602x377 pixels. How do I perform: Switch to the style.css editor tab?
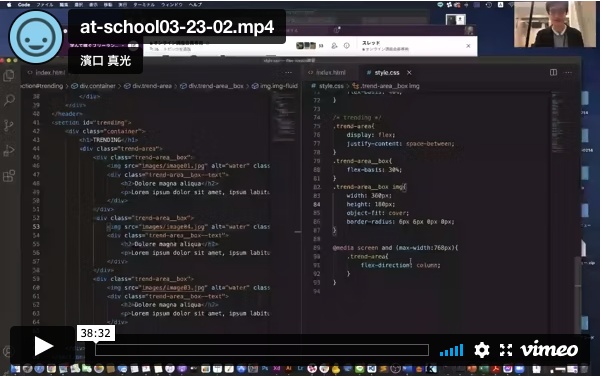(387, 73)
